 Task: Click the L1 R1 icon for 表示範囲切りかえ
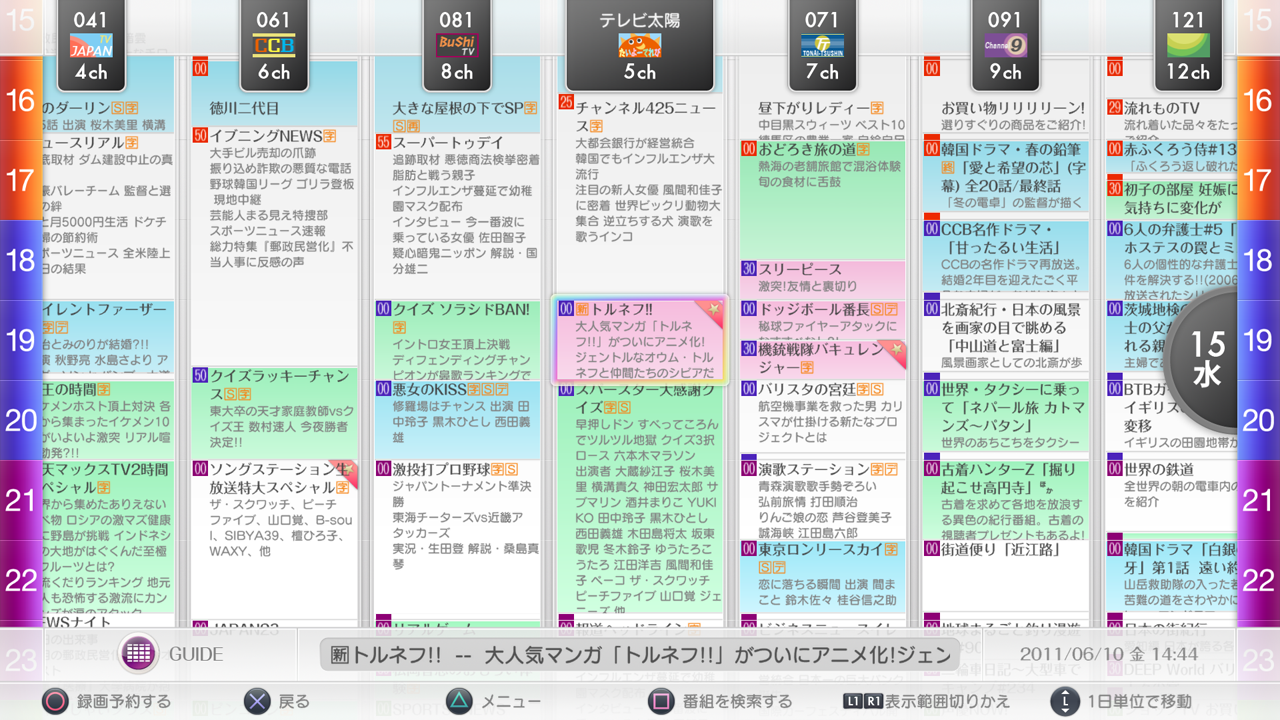(863, 702)
